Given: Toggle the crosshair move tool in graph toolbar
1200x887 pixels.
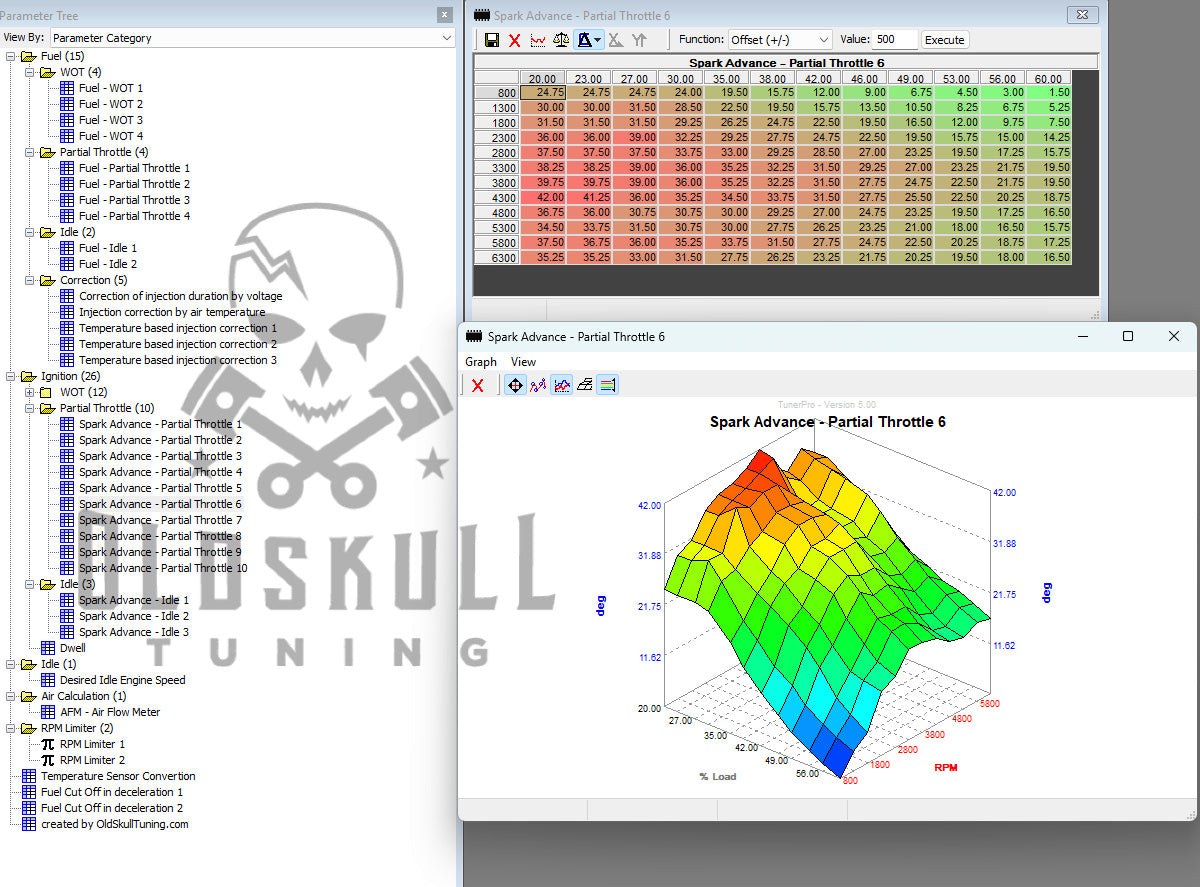Looking at the screenshot, I should coord(514,385).
